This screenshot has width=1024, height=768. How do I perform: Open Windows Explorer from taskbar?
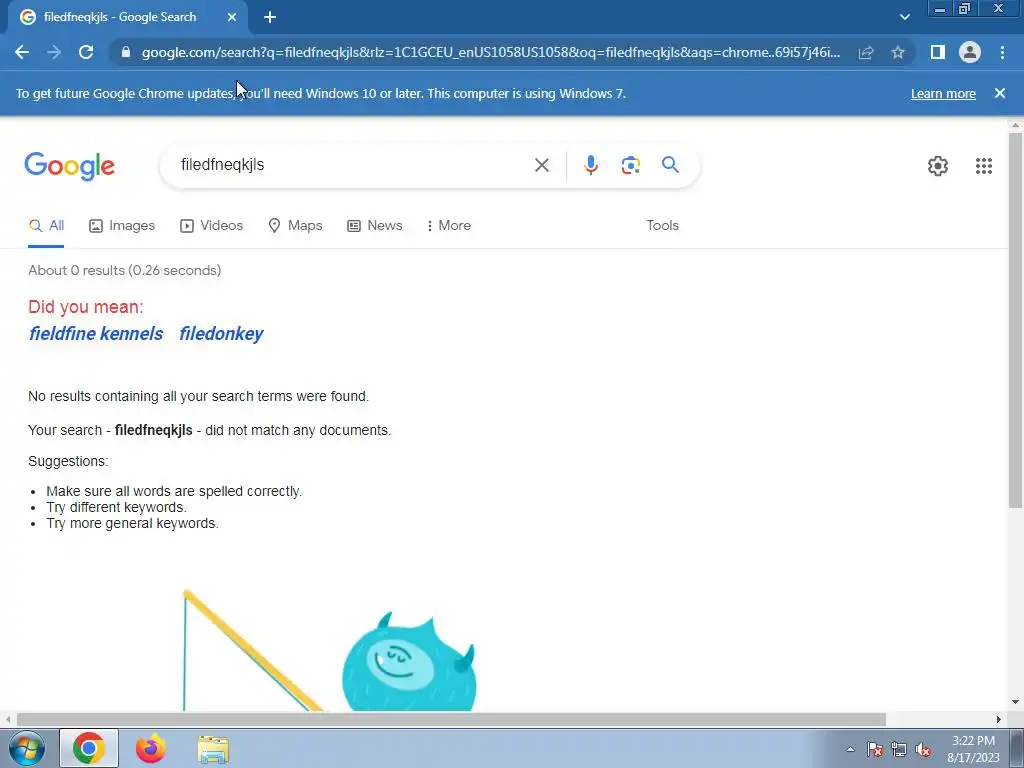point(213,749)
